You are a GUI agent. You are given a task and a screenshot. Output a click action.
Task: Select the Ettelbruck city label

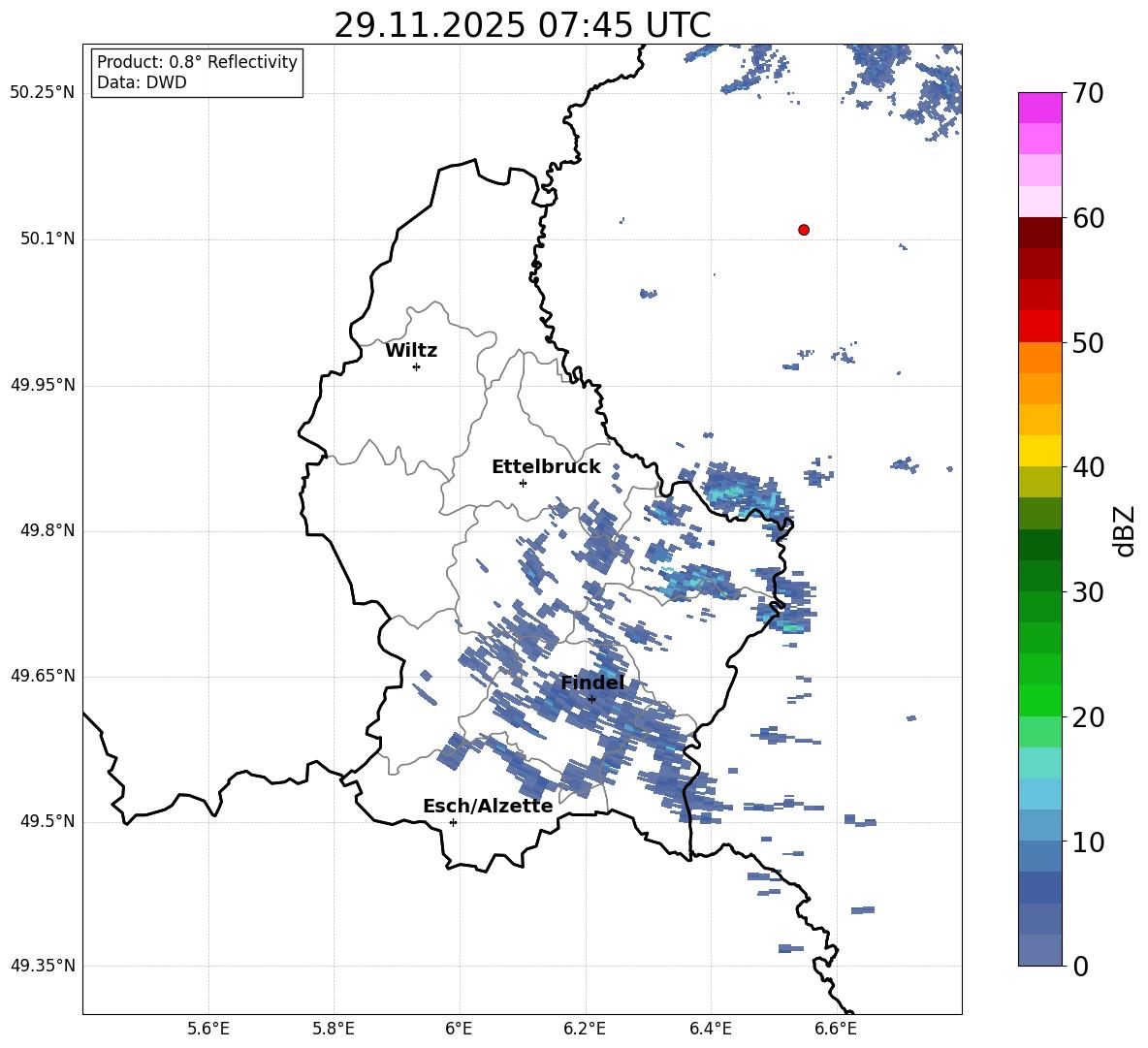(x=546, y=467)
